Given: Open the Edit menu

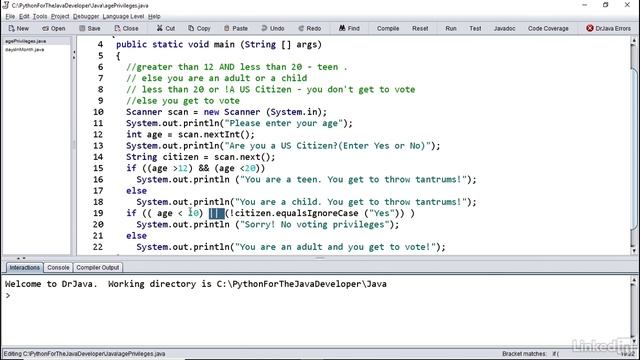Looking at the screenshot, I should click(x=24, y=16).
